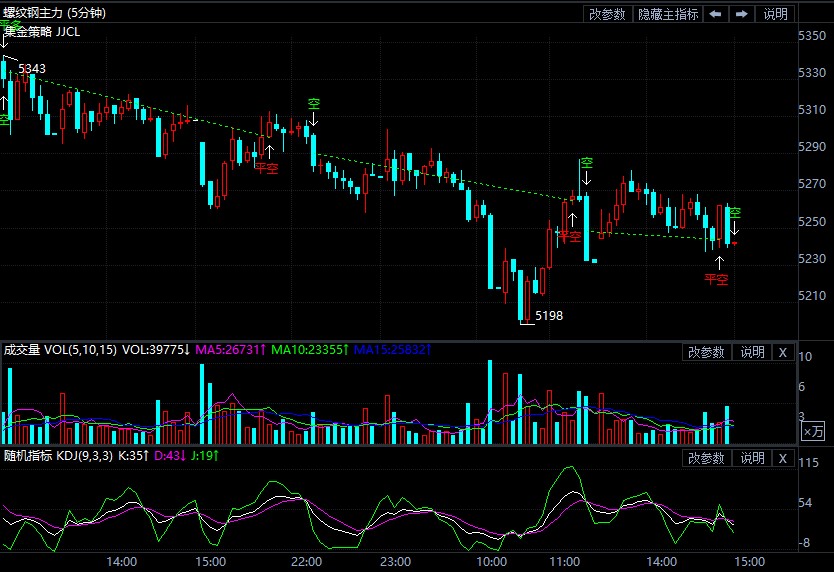Toggle 隐藏主指标 to hide main indicator
Image resolution: width=834 pixels, height=572 pixels.
point(668,14)
